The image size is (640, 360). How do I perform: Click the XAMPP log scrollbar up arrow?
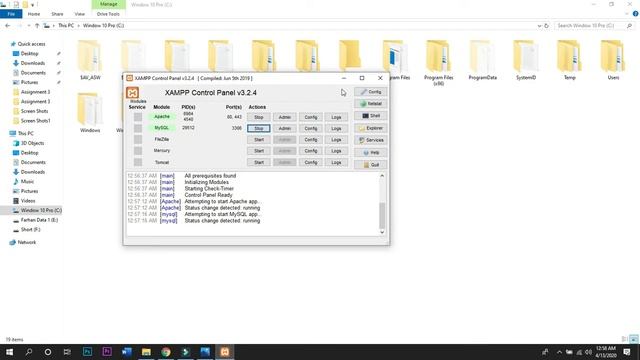point(382,176)
